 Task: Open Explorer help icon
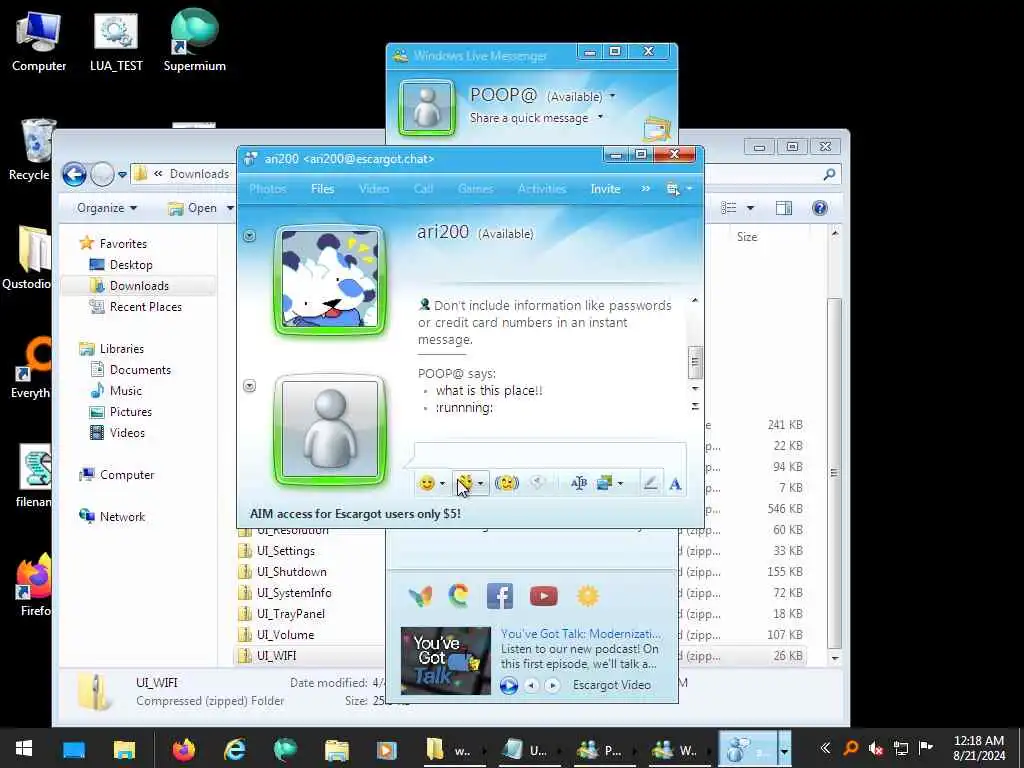point(820,208)
